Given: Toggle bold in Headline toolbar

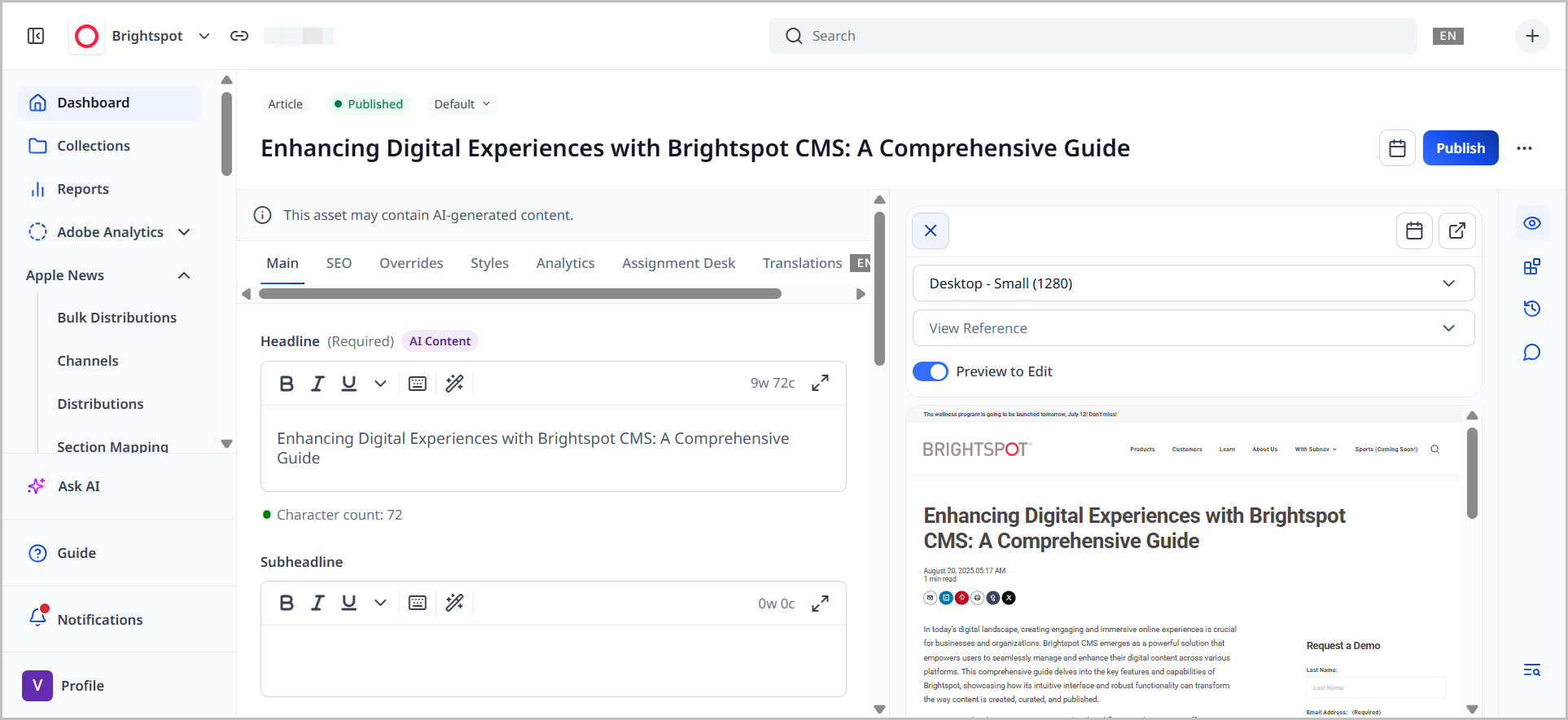Looking at the screenshot, I should [x=287, y=383].
